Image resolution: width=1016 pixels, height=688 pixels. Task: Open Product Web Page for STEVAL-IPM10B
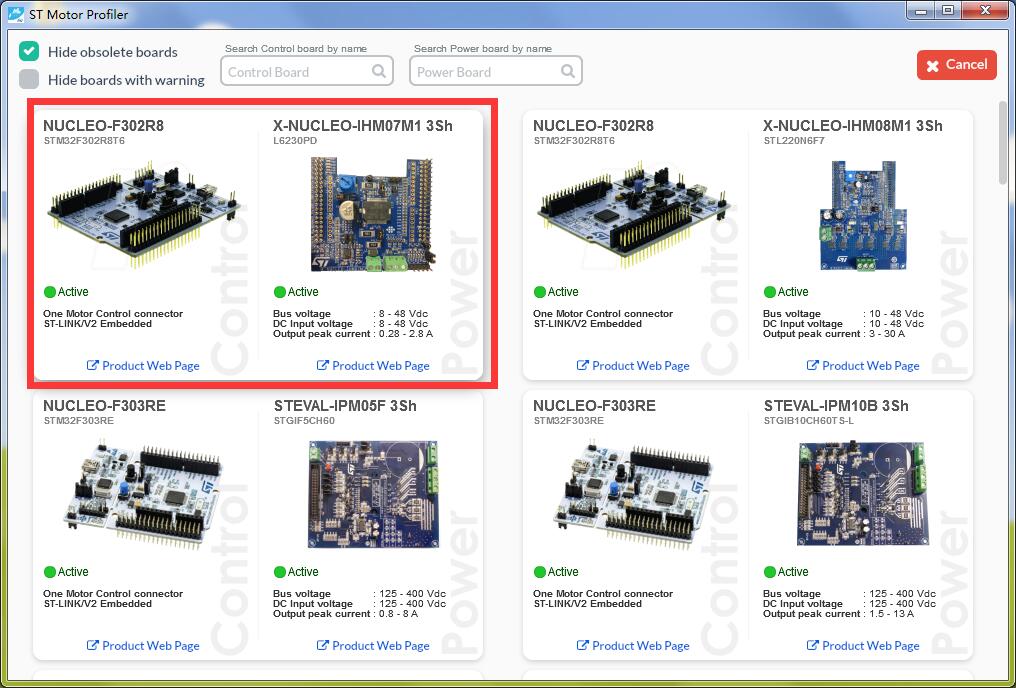[x=863, y=645]
